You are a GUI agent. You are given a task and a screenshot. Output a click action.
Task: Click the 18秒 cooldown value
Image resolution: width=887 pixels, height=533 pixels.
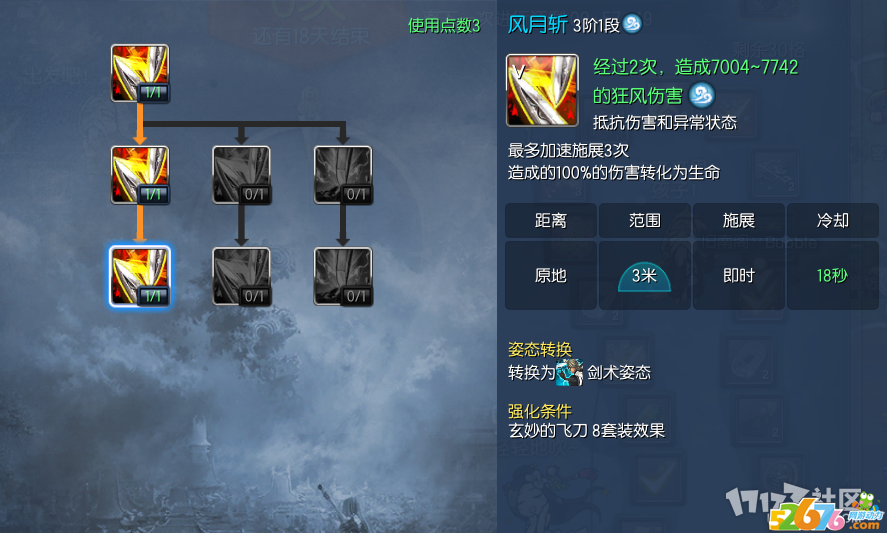[x=832, y=276]
